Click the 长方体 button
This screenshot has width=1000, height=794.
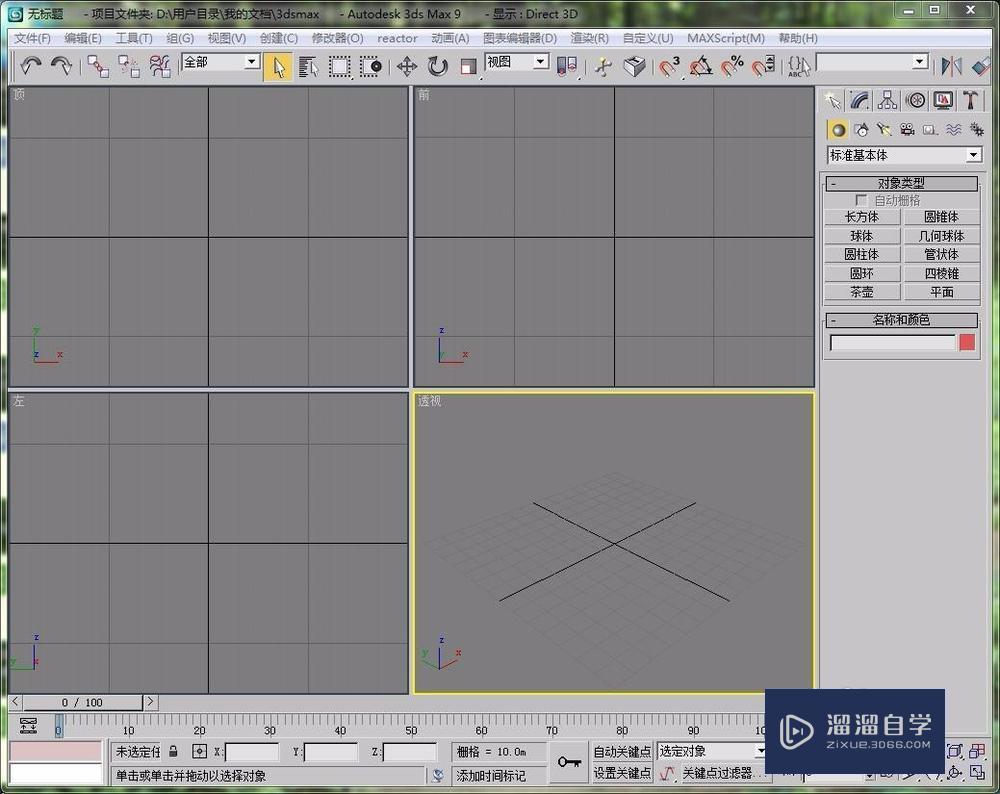[862, 217]
